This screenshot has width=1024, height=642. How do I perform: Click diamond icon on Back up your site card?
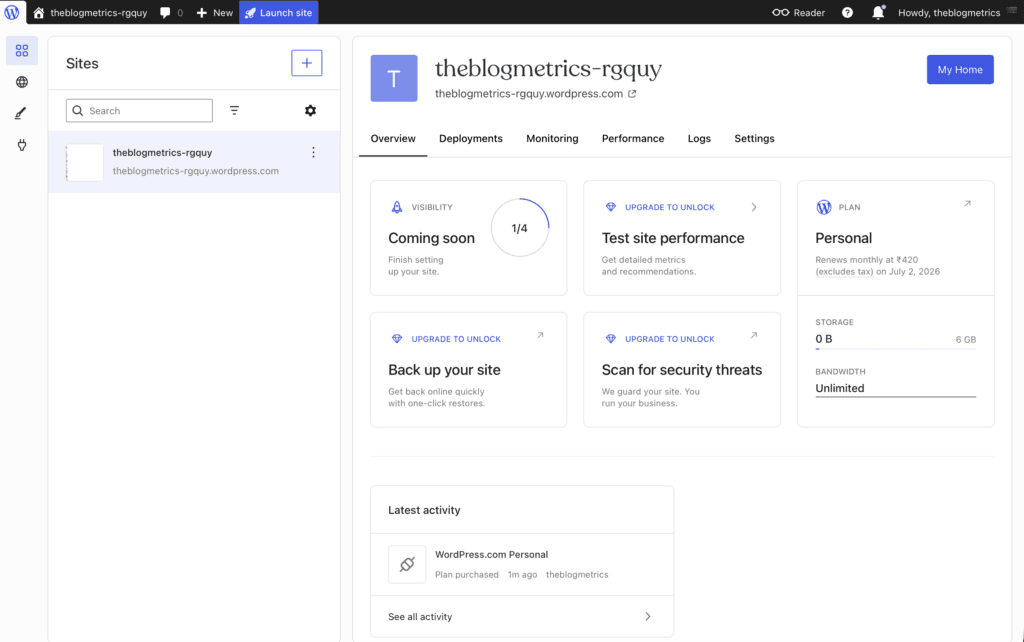tap(396, 338)
